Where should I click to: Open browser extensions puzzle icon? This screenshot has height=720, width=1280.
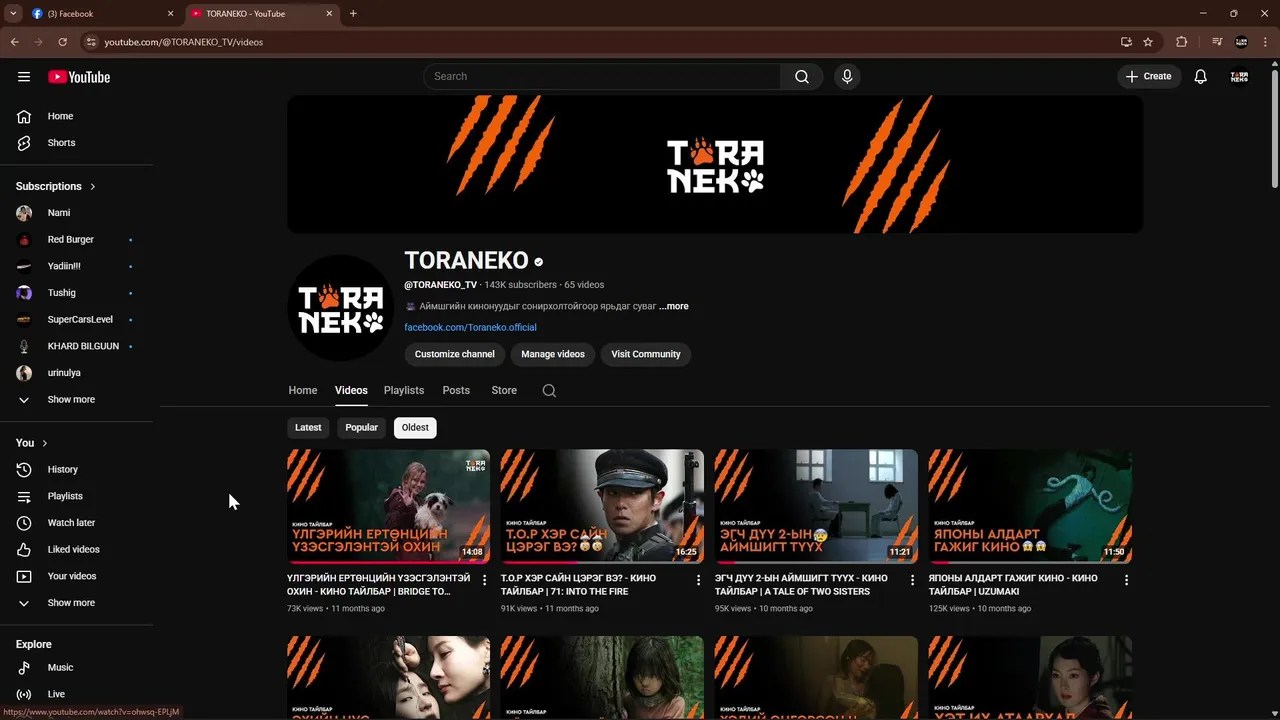click(x=1182, y=42)
